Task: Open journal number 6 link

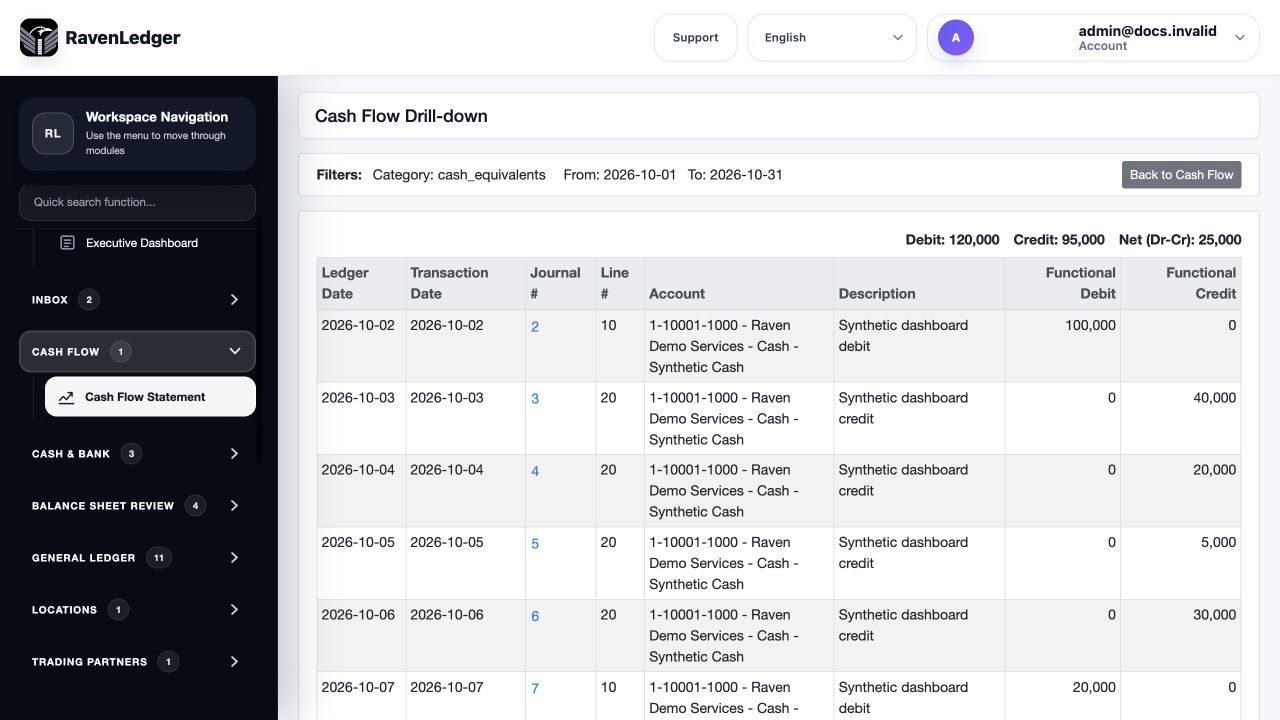Action: click(x=535, y=616)
